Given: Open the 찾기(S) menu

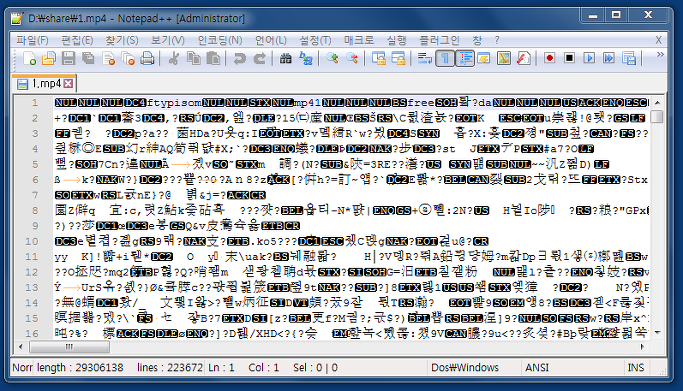Looking at the screenshot, I should pyautogui.click(x=122, y=40).
